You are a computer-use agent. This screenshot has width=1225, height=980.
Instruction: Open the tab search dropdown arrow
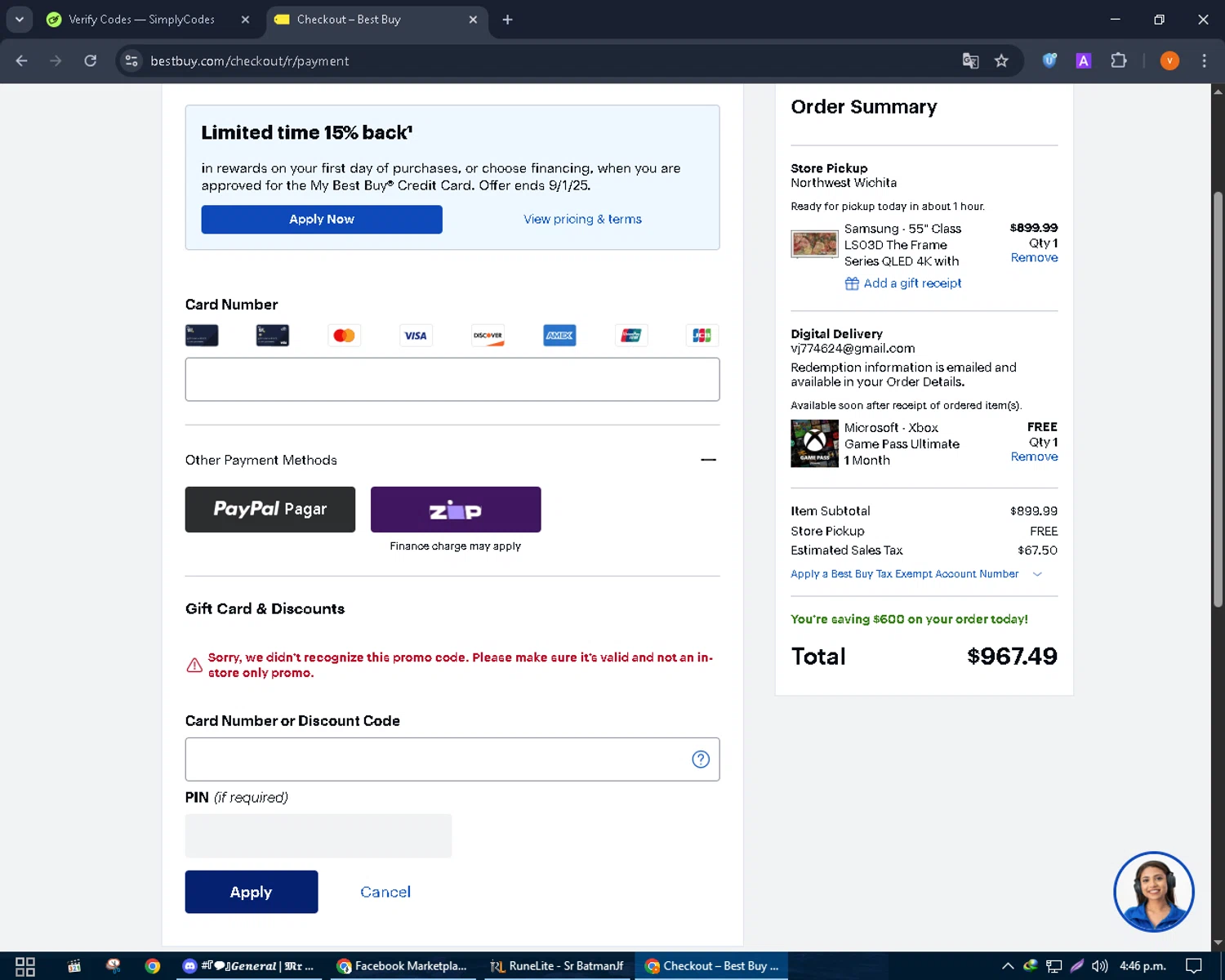coord(19,19)
